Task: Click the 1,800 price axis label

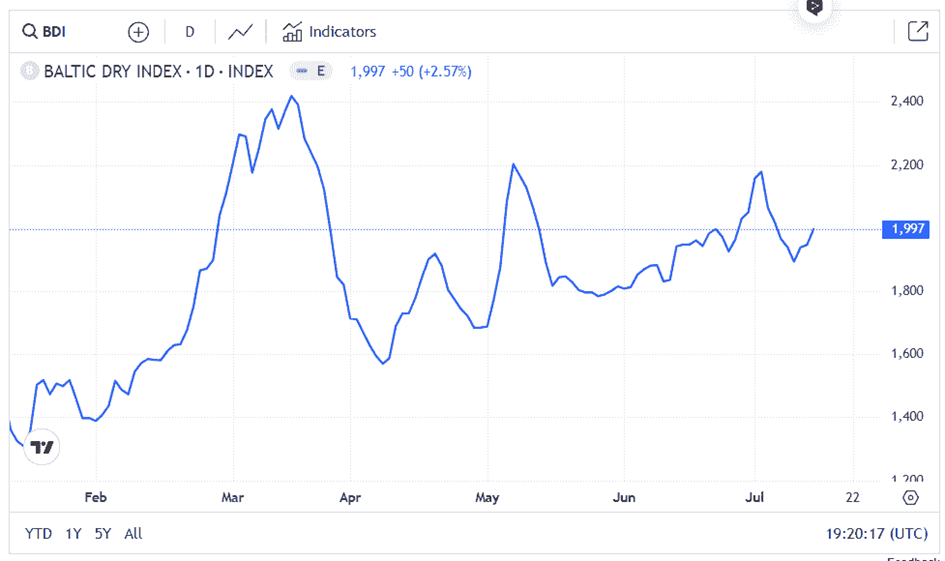Action: click(x=906, y=291)
